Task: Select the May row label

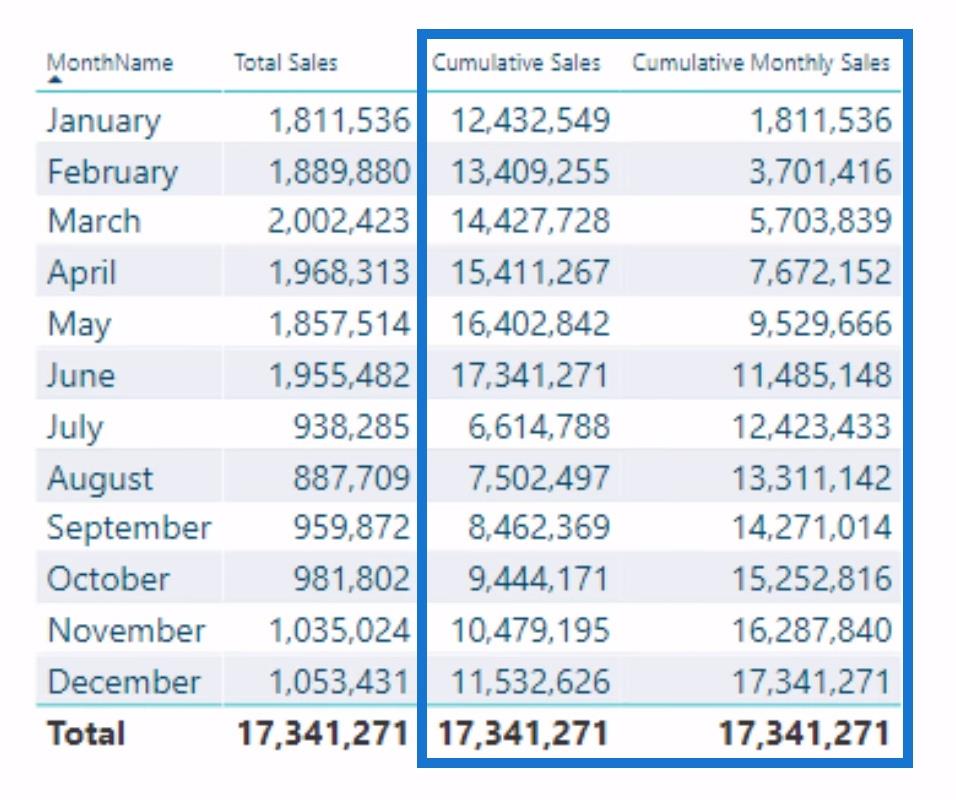Action: (79, 324)
